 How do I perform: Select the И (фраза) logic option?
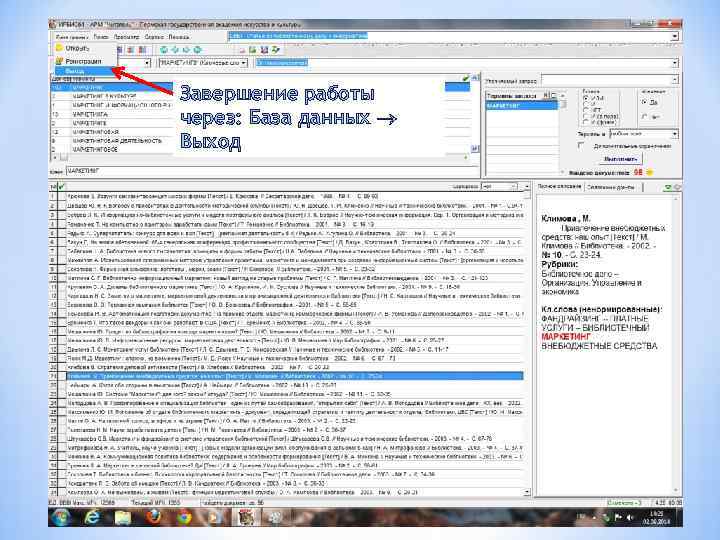click(586, 123)
